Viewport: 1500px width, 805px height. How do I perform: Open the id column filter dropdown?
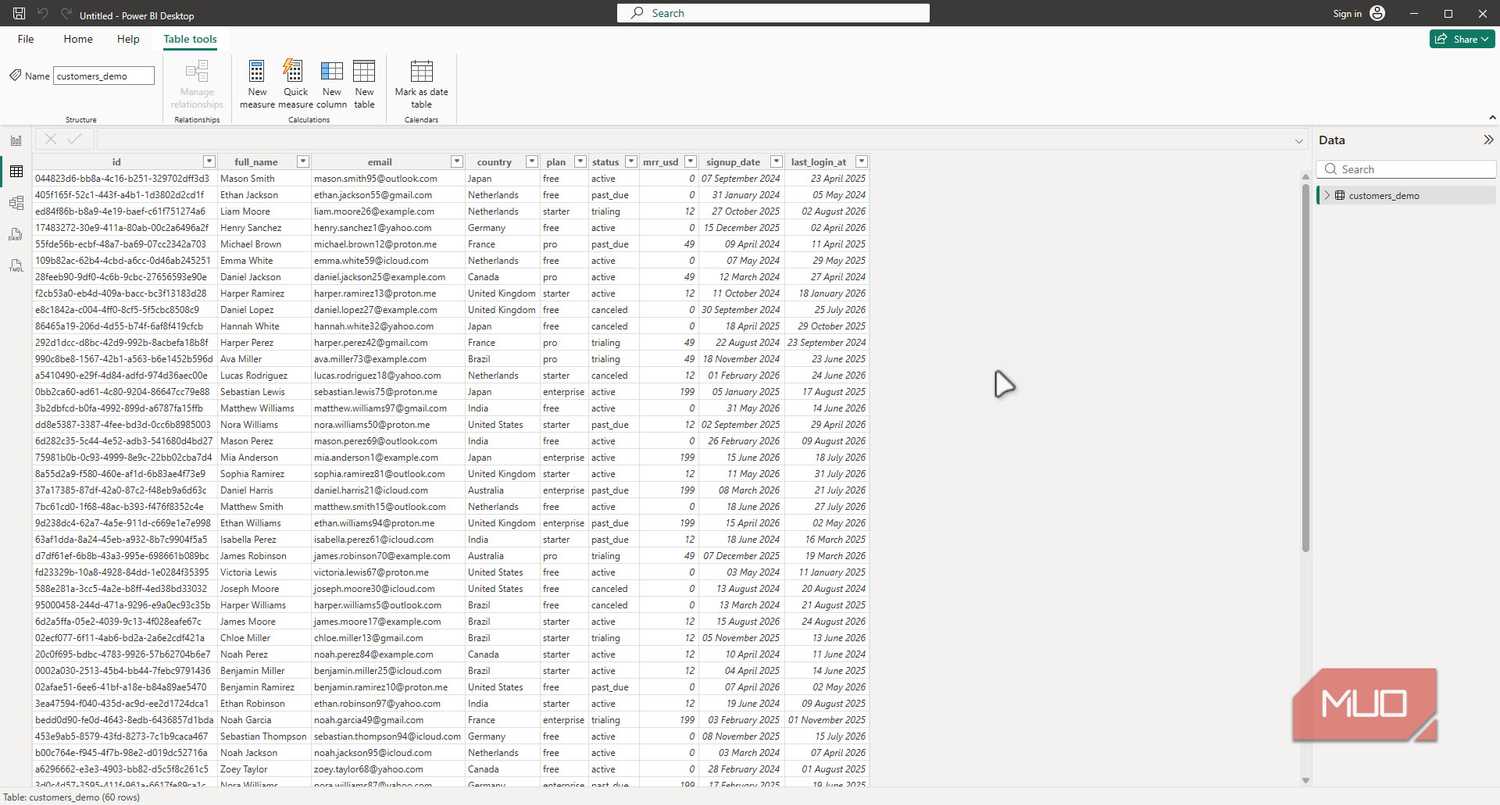tap(209, 161)
